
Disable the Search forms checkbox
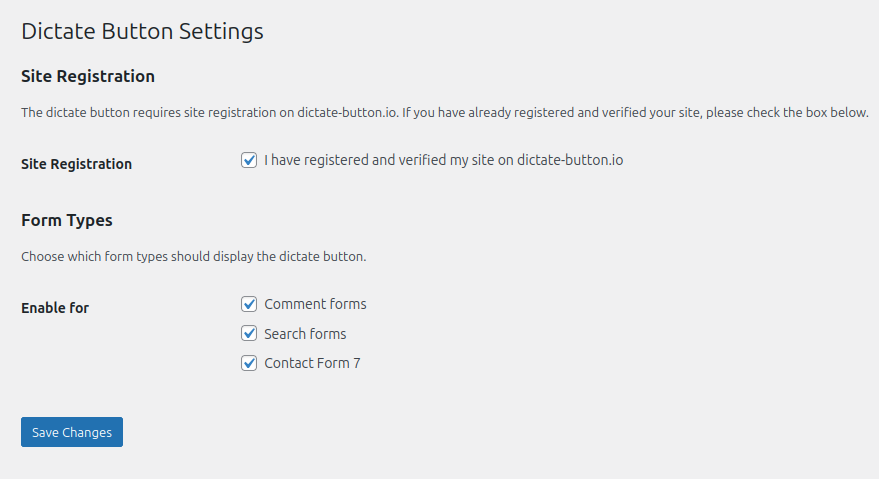click(249, 333)
